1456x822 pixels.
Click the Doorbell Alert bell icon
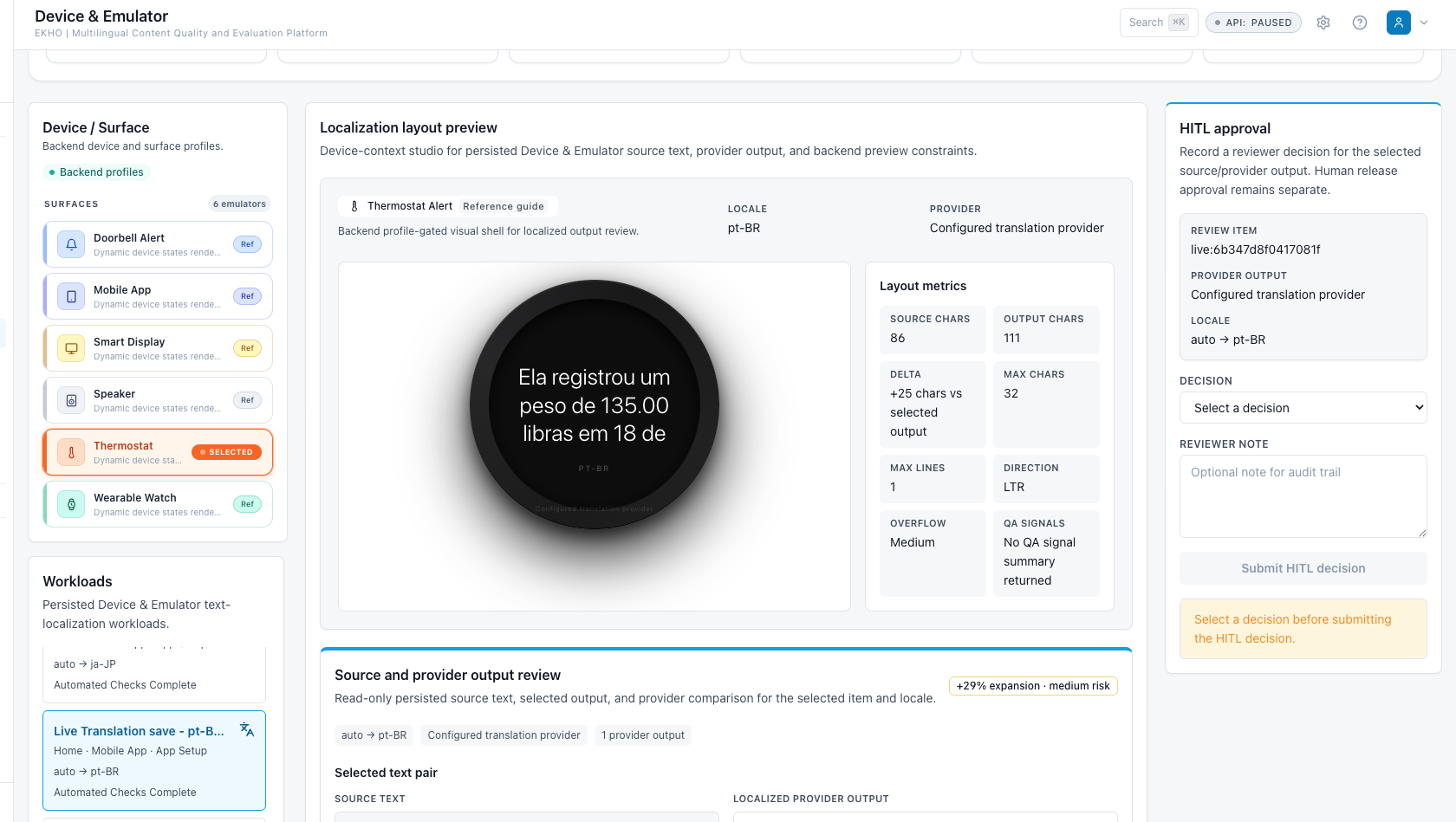[x=71, y=244]
